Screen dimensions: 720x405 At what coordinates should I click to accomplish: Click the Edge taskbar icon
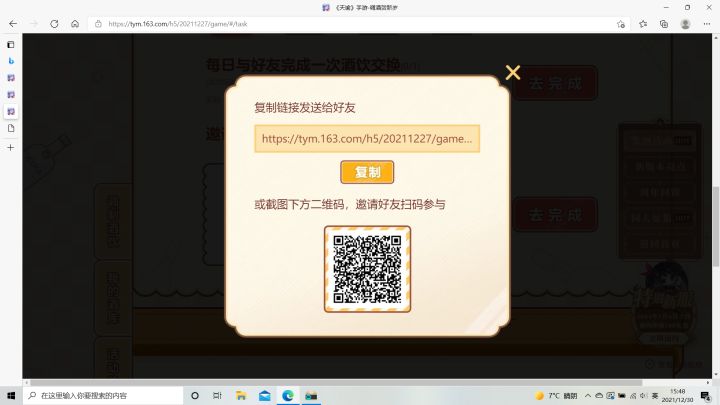coord(288,395)
